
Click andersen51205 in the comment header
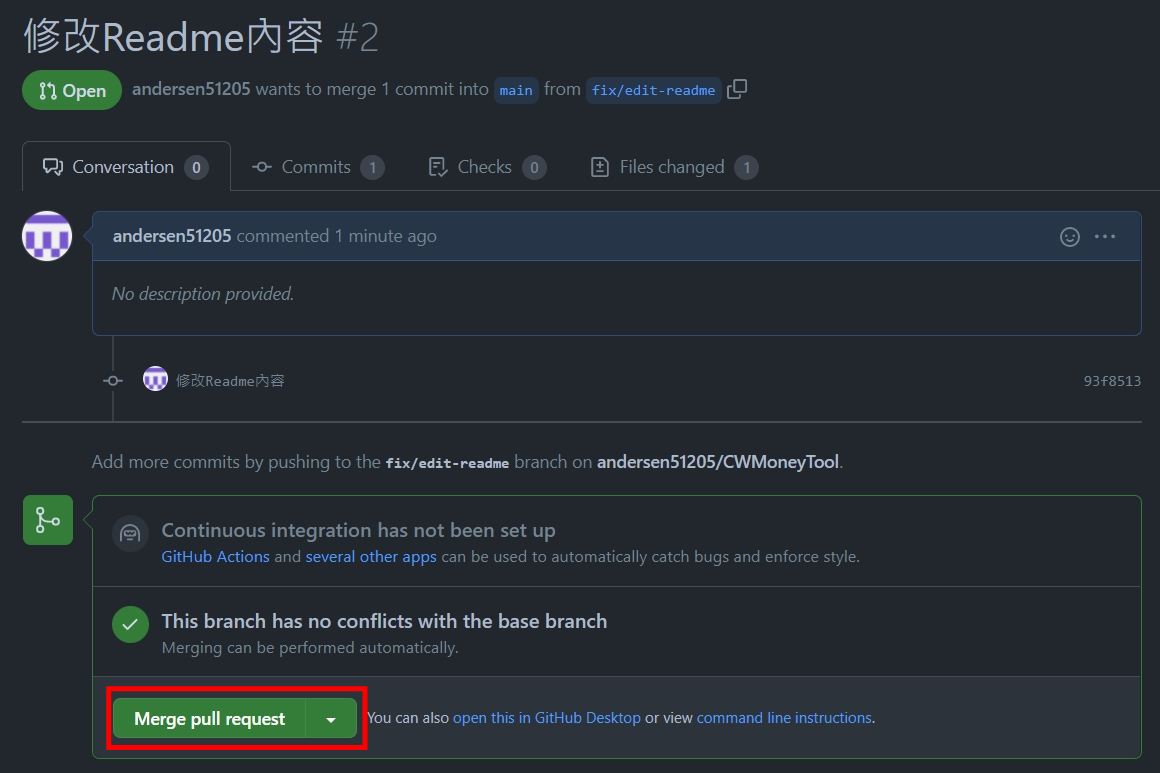(172, 236)
